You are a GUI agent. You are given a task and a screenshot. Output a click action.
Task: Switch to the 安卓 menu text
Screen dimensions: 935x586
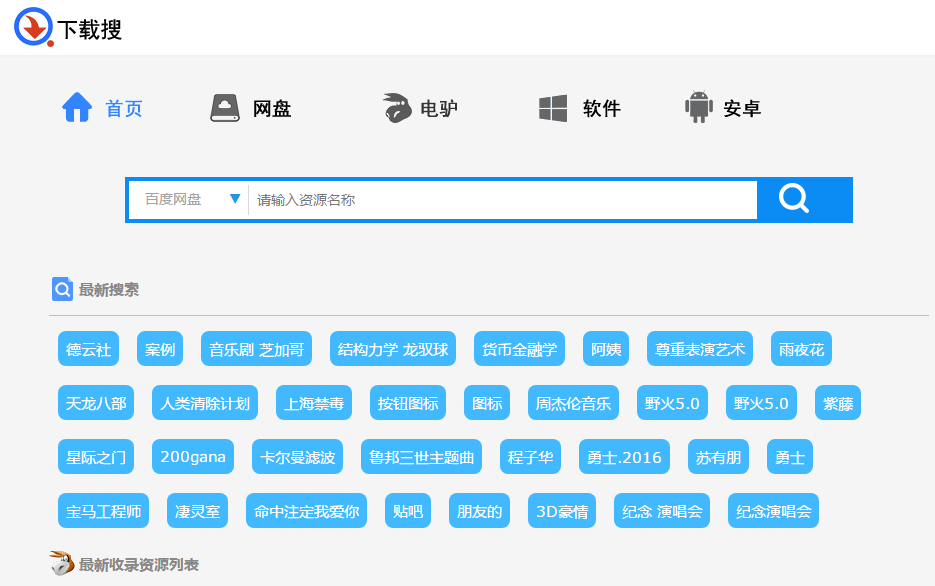click(742, 108)
